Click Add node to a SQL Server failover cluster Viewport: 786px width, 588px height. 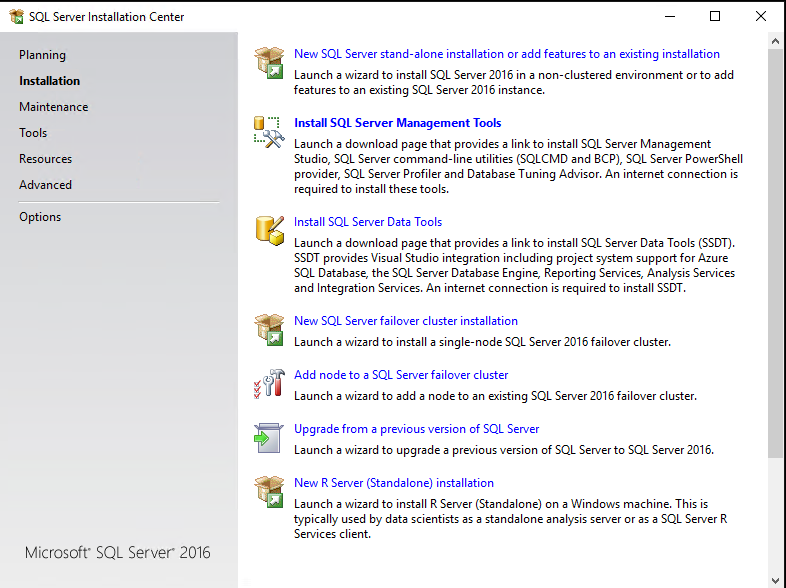(401, 375)
